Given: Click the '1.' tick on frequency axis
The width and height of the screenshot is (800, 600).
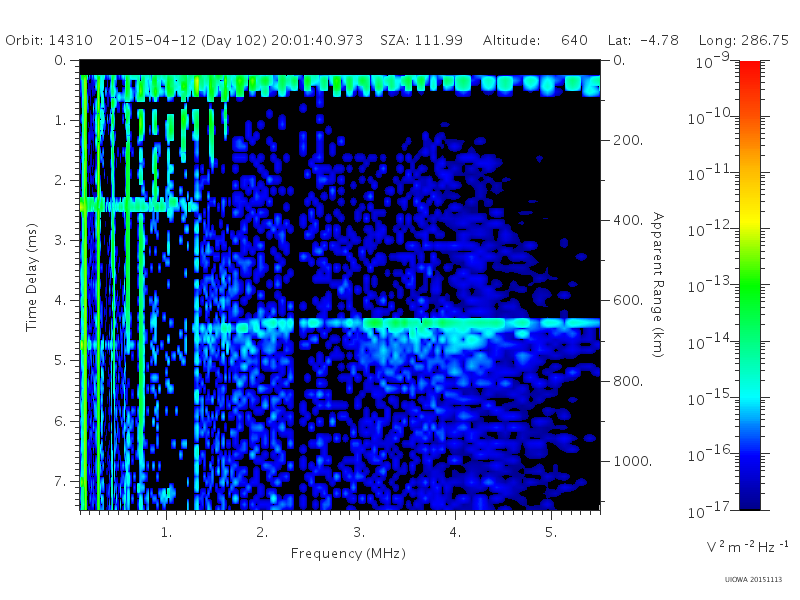Looking at the screenshot, I should (x=166, y=533).
